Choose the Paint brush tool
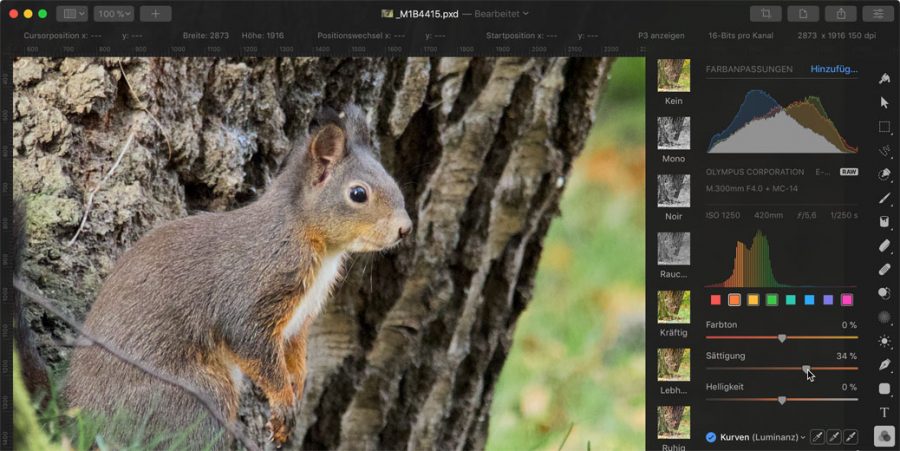Viewport: 900px width, 451px height. click(x=884, y=198)
